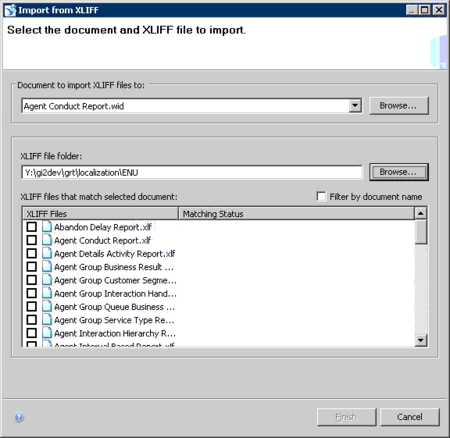
Task: Tick the Agent Group Customer Segment checkbox
Action: [32, 280]
